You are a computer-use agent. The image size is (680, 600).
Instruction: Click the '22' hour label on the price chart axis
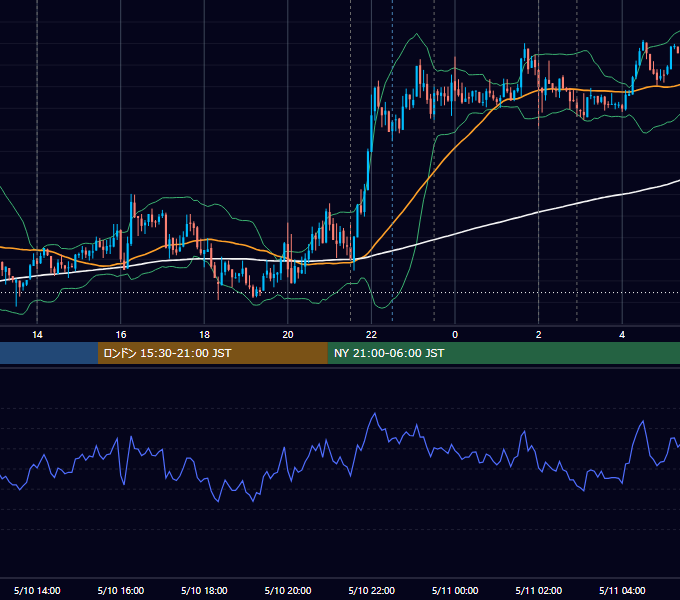[371, 335]
